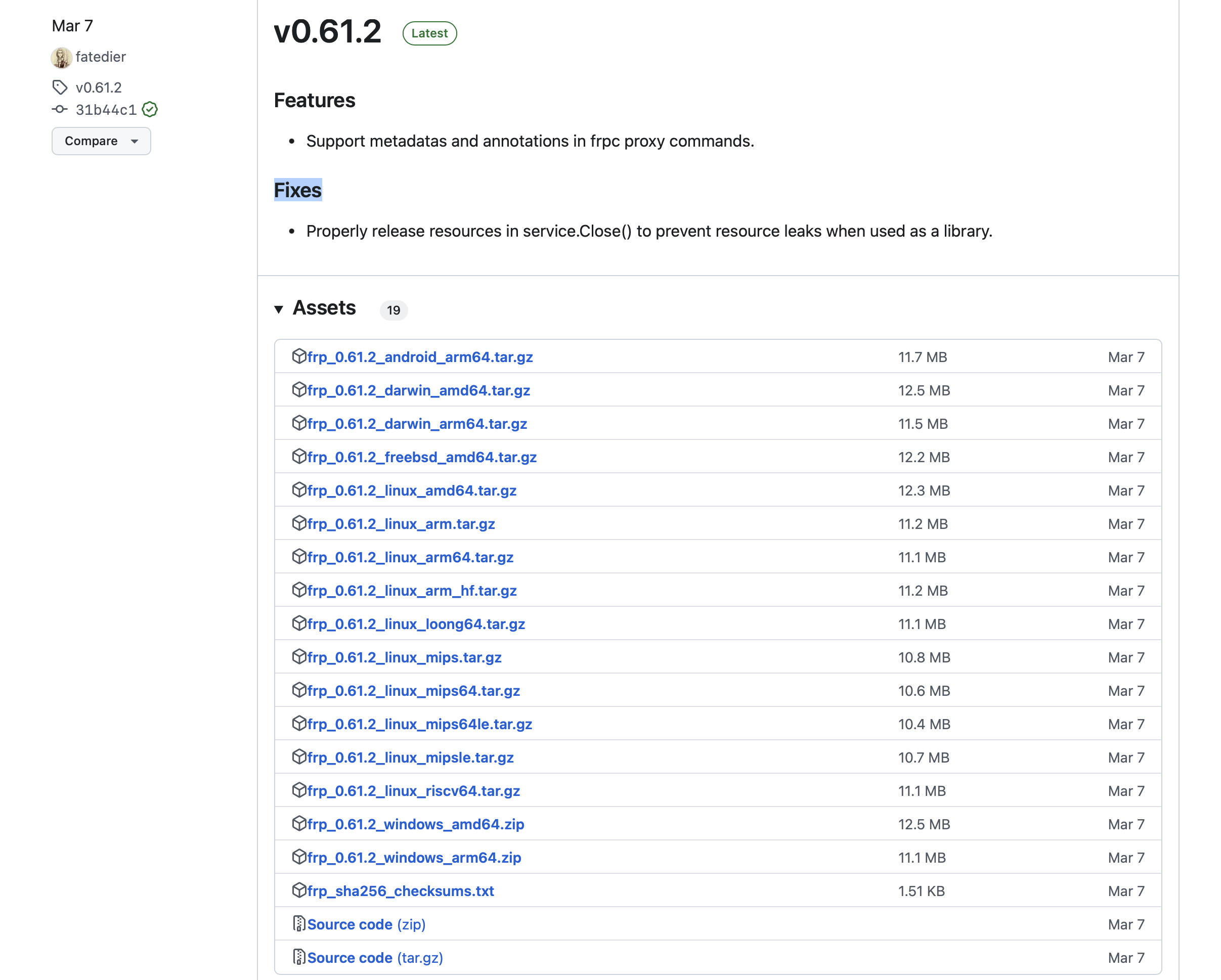Screen dimensions: 1221x980
Task: Open commit 31b44c1 link
Action: pos(106,110)
